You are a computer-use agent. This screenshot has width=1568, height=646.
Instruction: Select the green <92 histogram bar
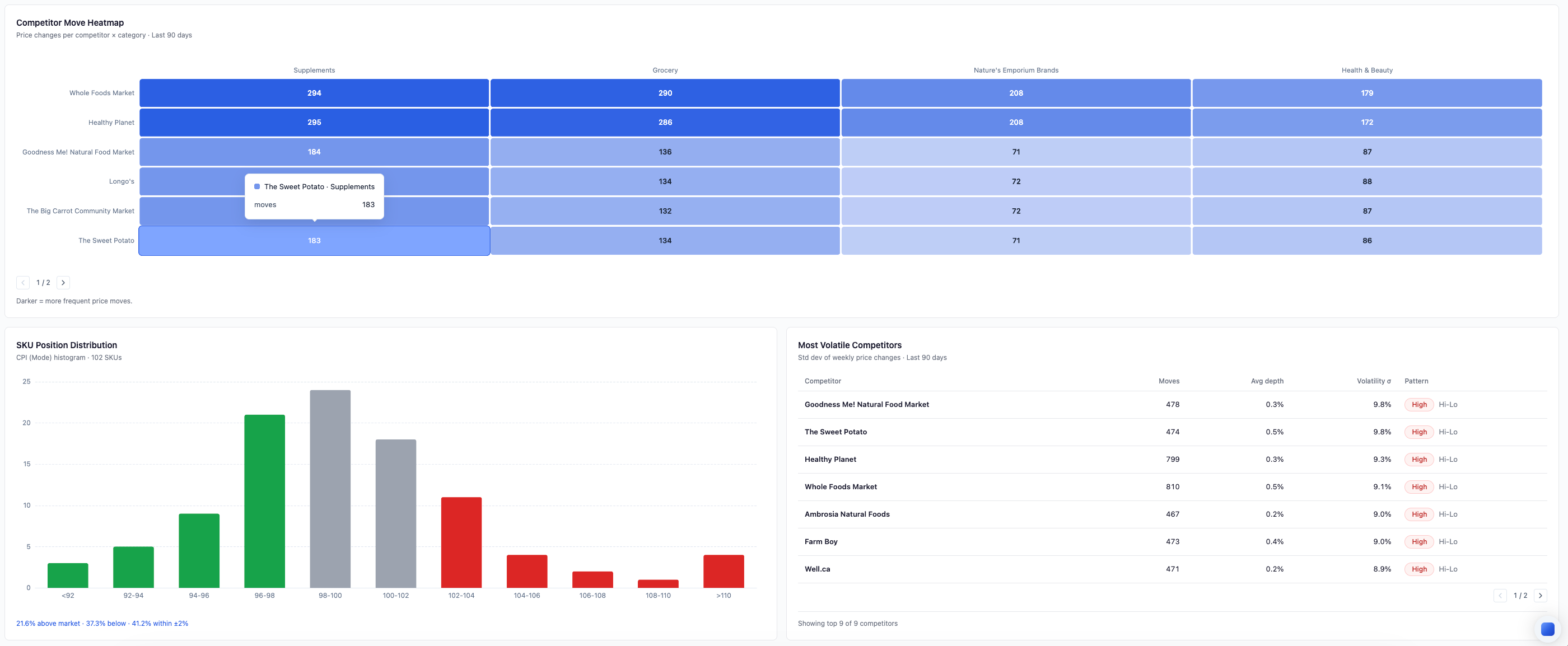point(68,575)
